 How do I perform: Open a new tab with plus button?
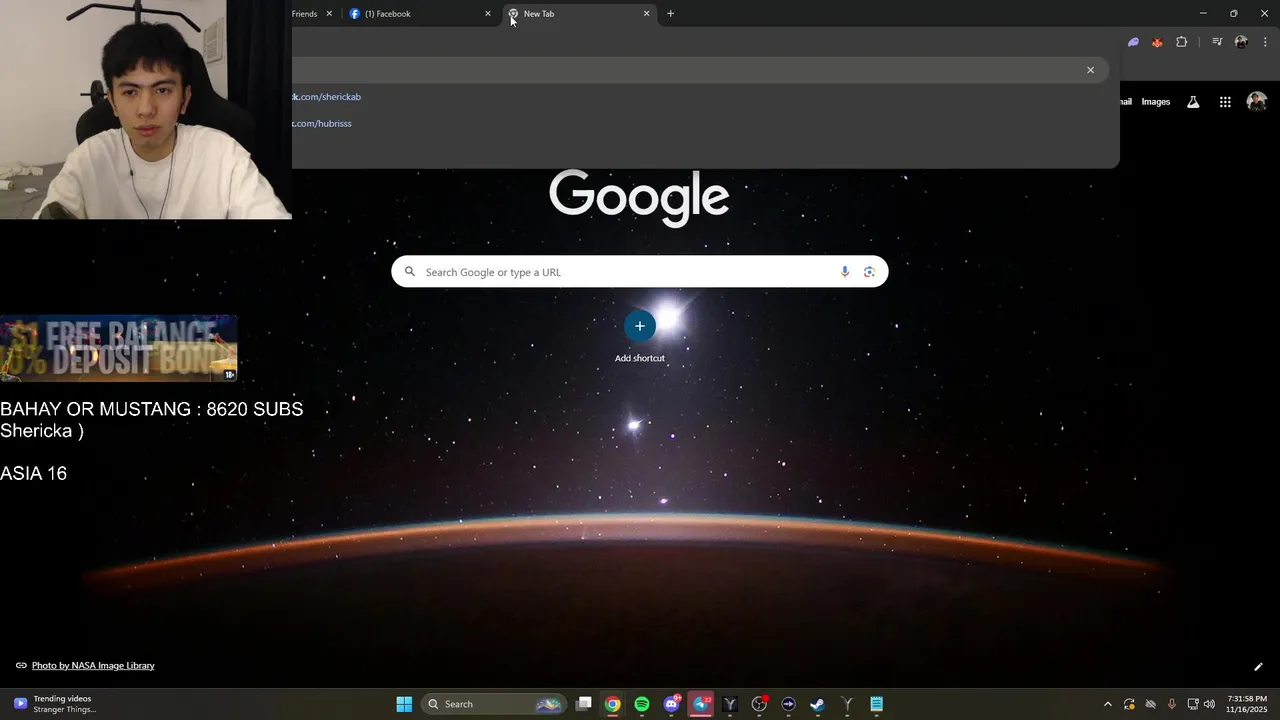point(670,14)
